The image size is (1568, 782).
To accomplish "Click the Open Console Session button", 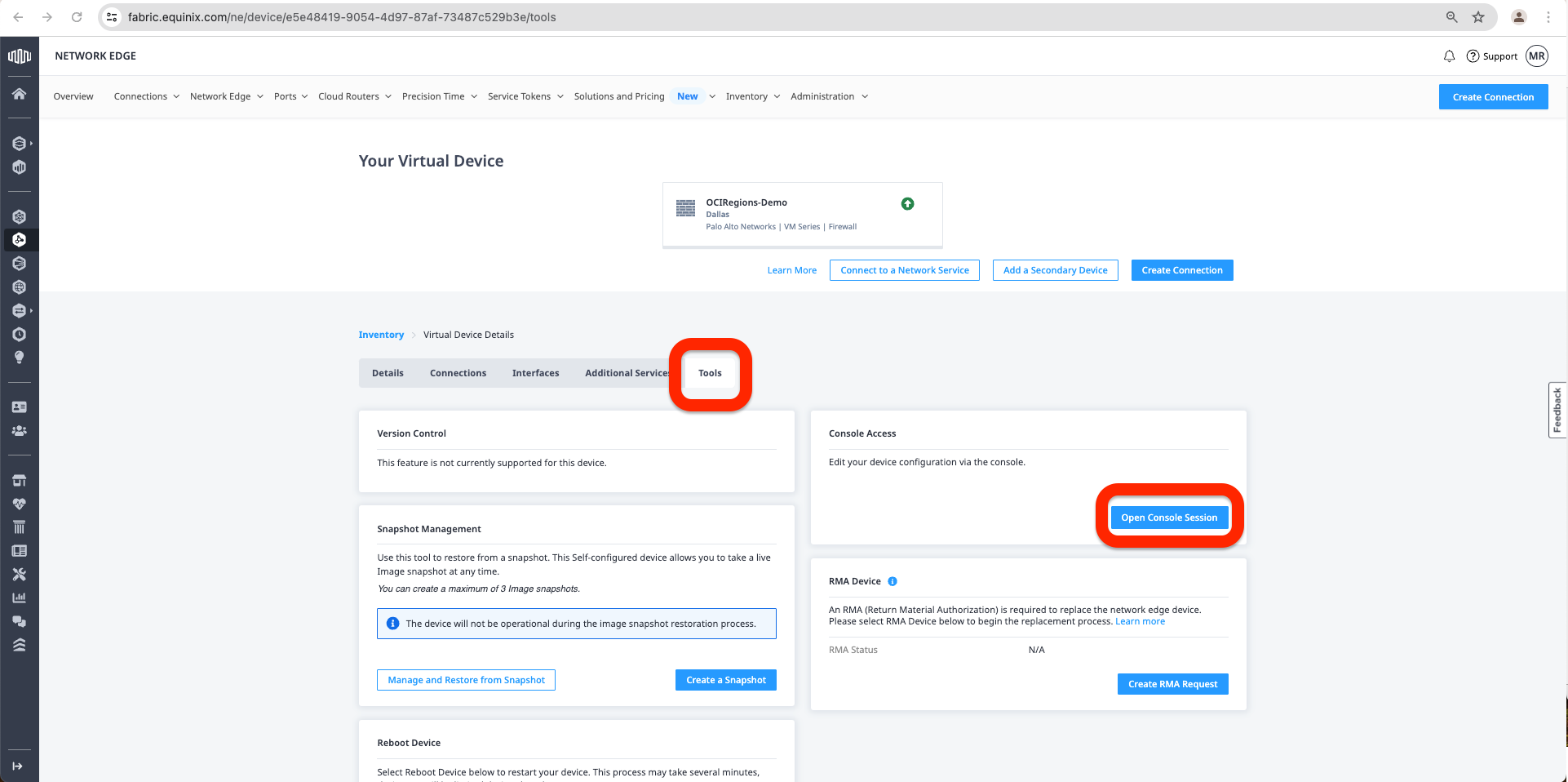I will pos(1169,518).
